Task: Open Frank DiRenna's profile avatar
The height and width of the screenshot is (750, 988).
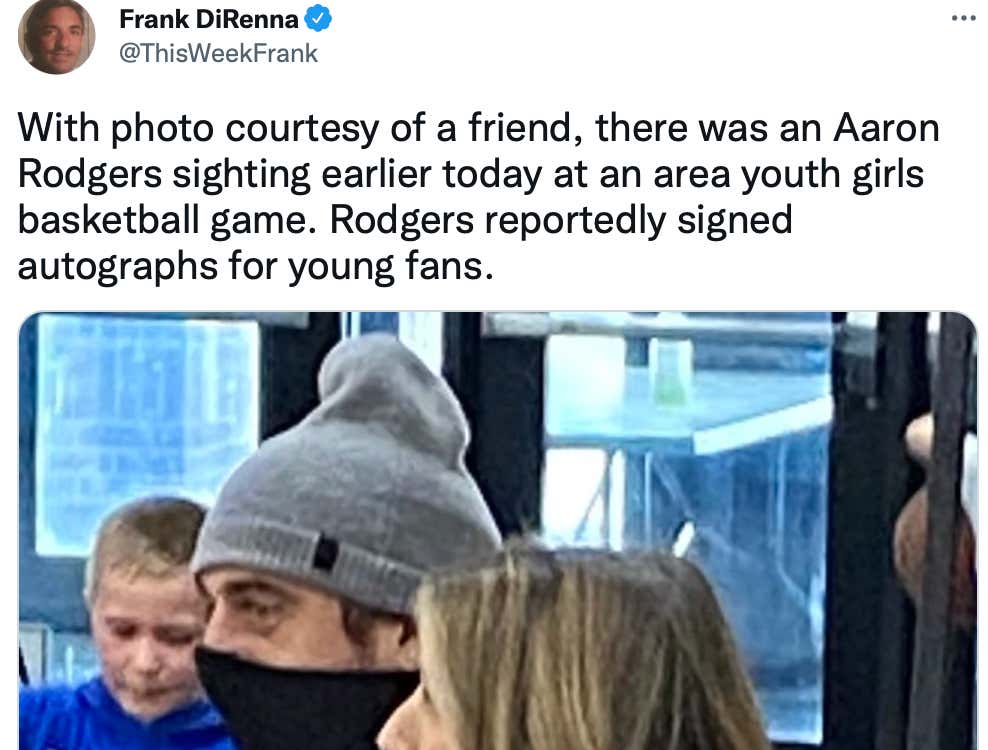Action: click(x=56, y=35)
